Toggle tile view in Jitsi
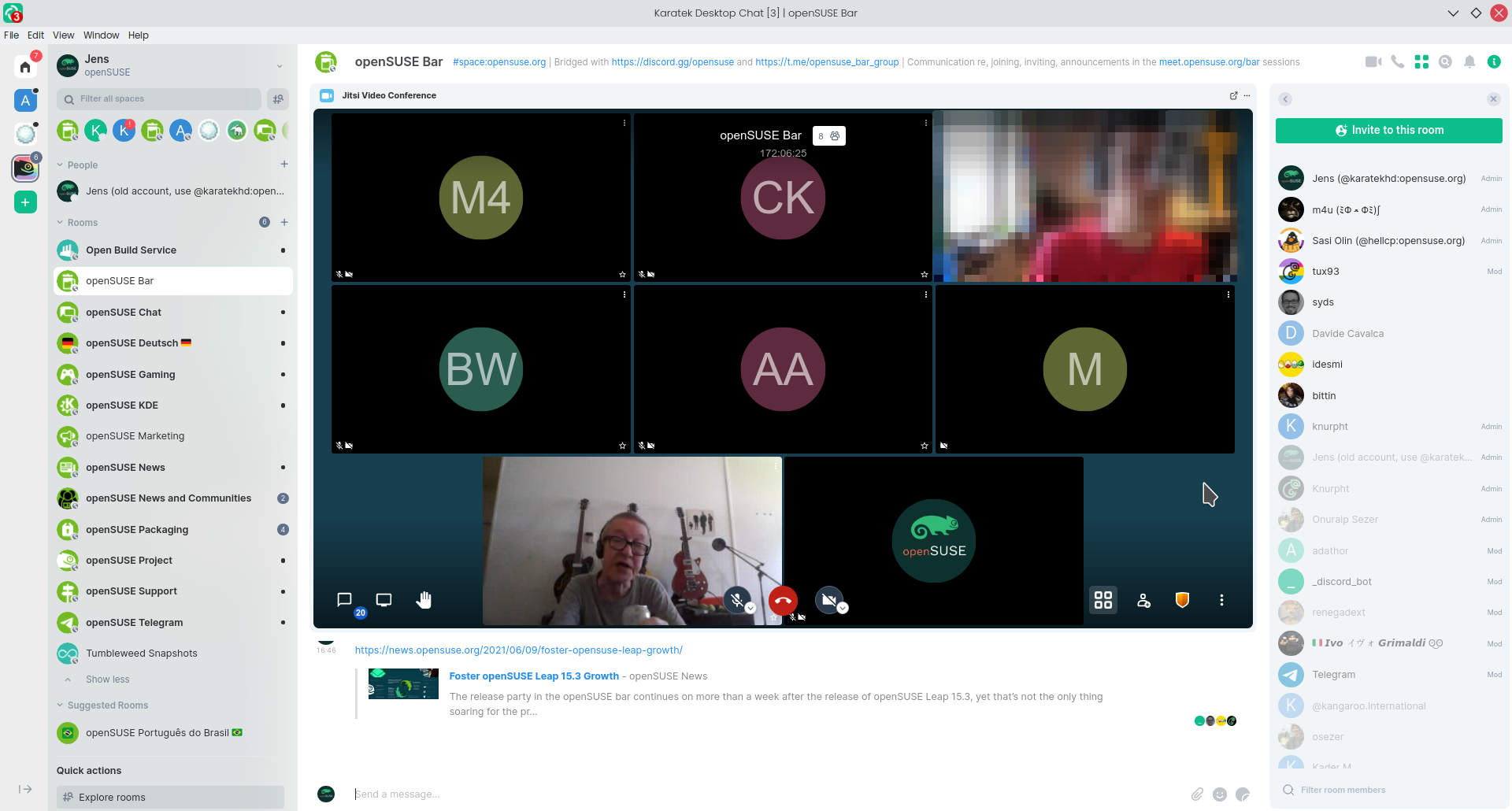Viewport: 1512px width, 811px height. pos(1103,600)
